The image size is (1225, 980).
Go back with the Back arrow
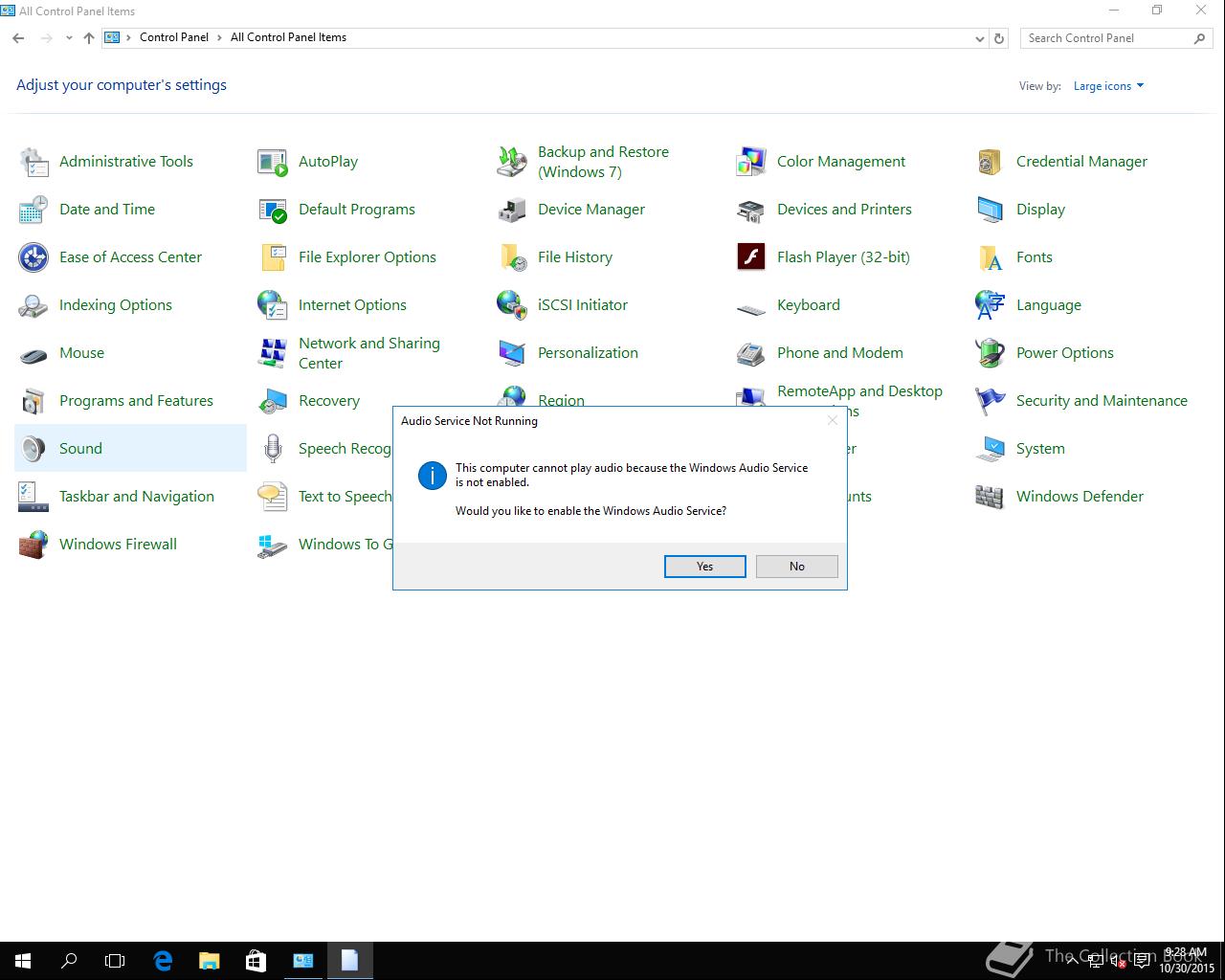18,38
